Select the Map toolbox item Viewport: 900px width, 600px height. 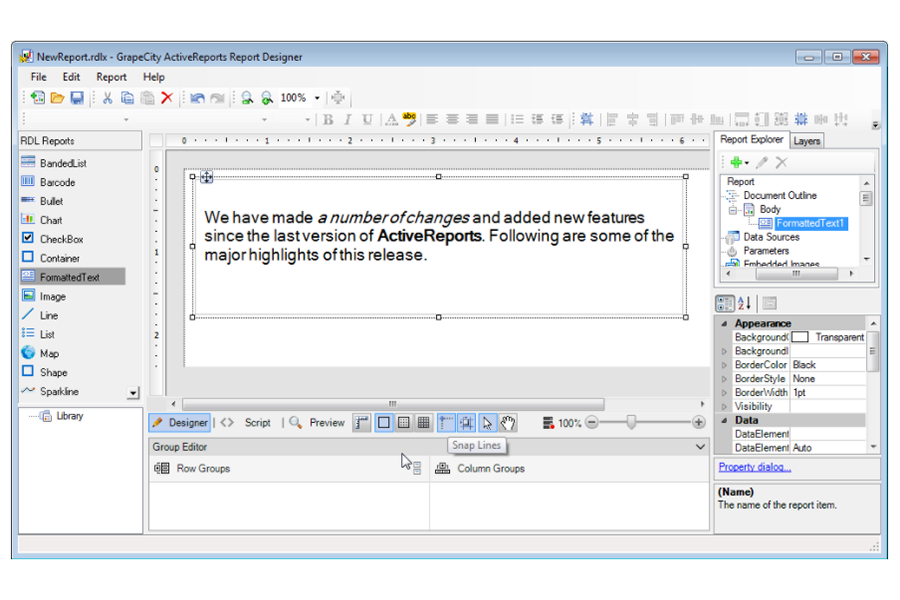point(49,353)
